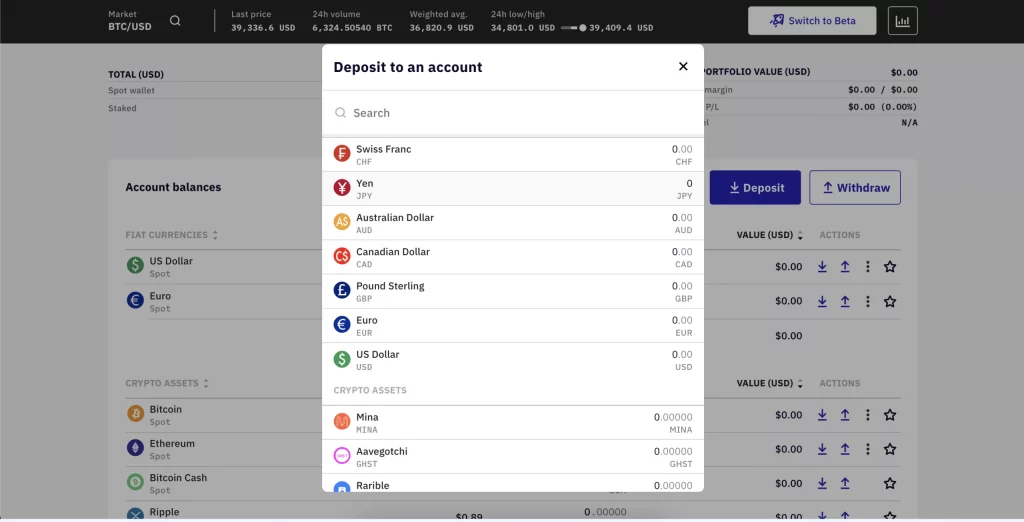This screenshot has width=1024, height=522.
Task: Click Switch to Beta button
Action: coord(812,21)
